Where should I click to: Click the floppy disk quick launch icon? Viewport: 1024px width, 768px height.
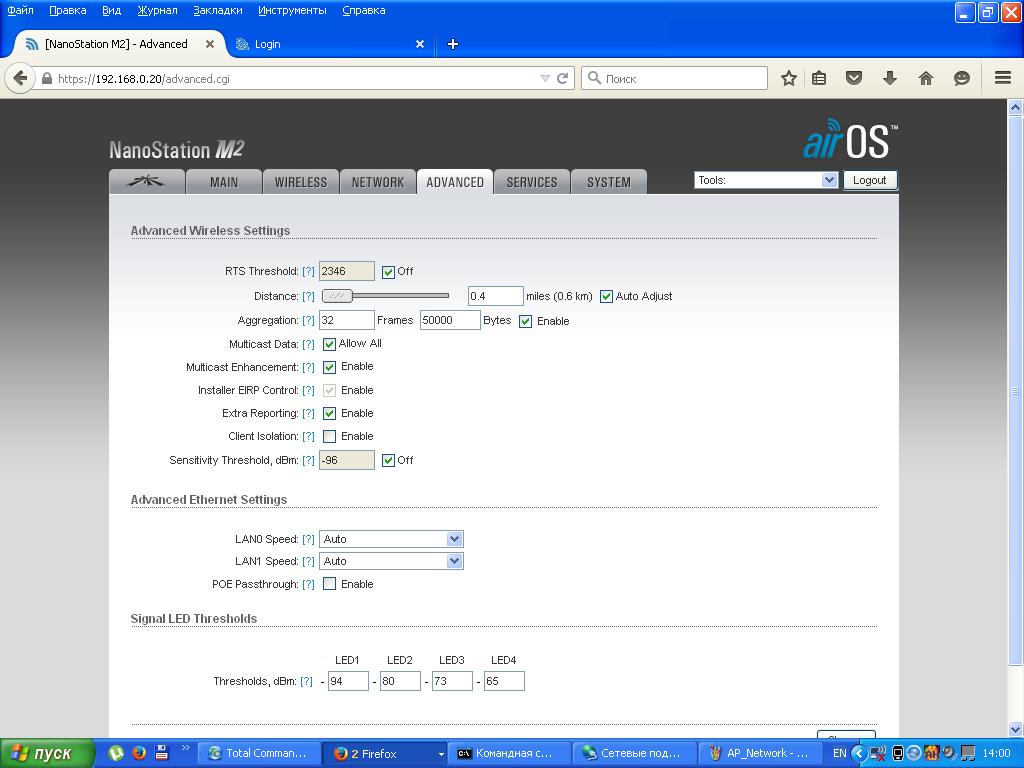(x=161, y=753)
